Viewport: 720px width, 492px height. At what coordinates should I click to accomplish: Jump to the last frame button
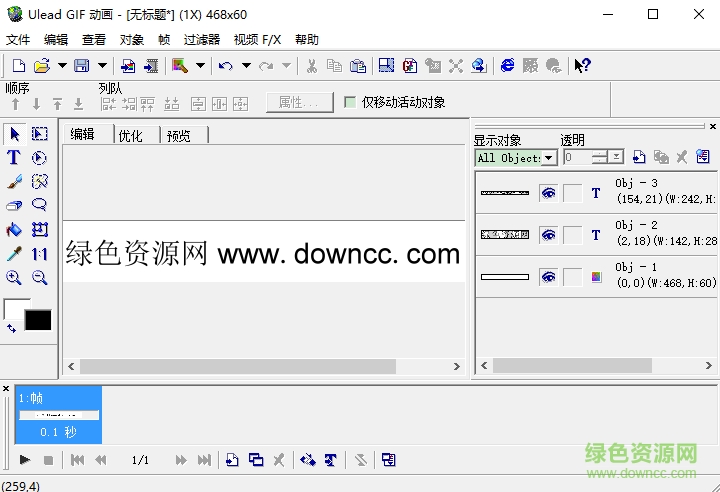click(x=204, y=460)
